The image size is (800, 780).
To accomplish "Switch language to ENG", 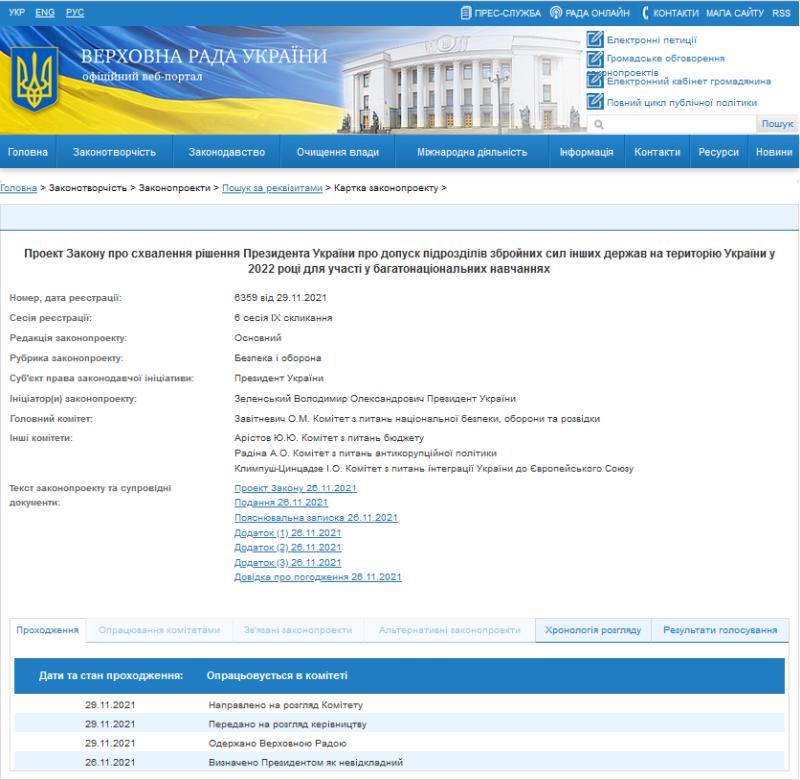I will (x=45, y=12).
